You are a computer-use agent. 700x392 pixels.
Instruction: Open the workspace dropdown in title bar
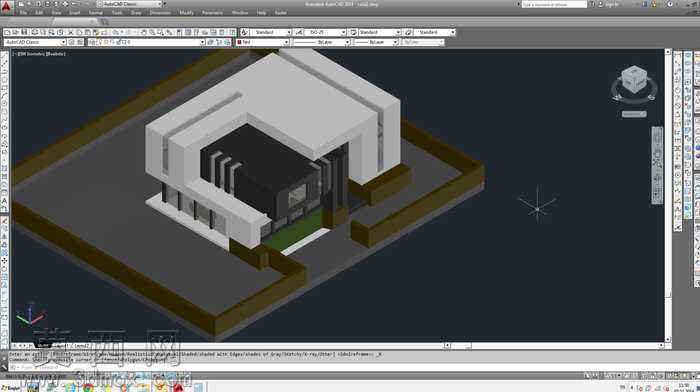pyautogui.click(x=160, y=4)
